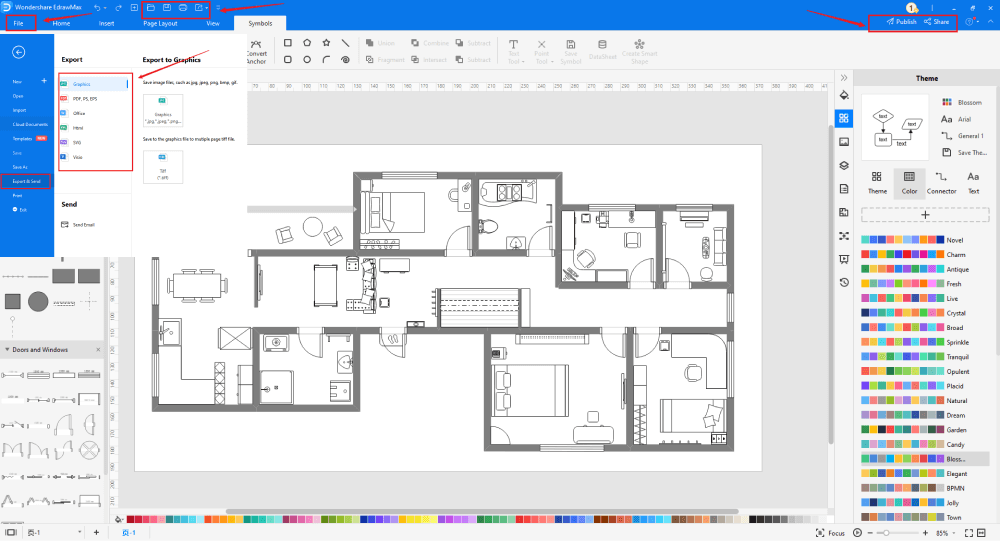Switch to the Page Layout tab

coord(160,23)
